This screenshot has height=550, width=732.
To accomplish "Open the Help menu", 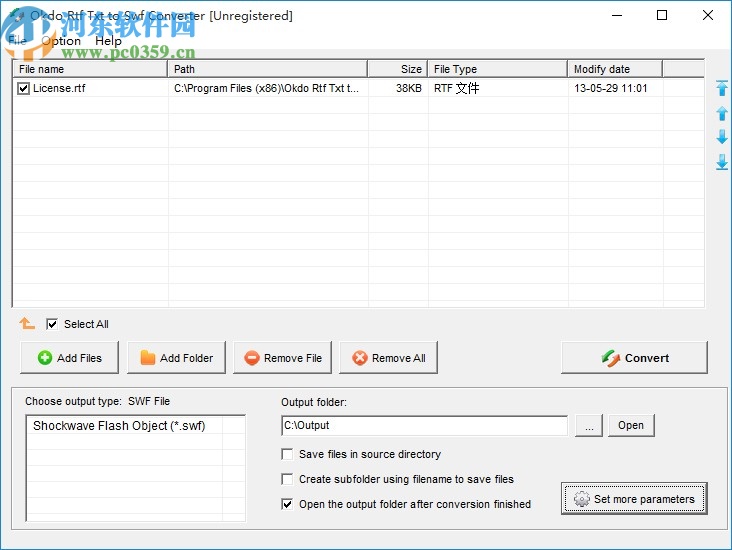I will click(x=108, y=41).
